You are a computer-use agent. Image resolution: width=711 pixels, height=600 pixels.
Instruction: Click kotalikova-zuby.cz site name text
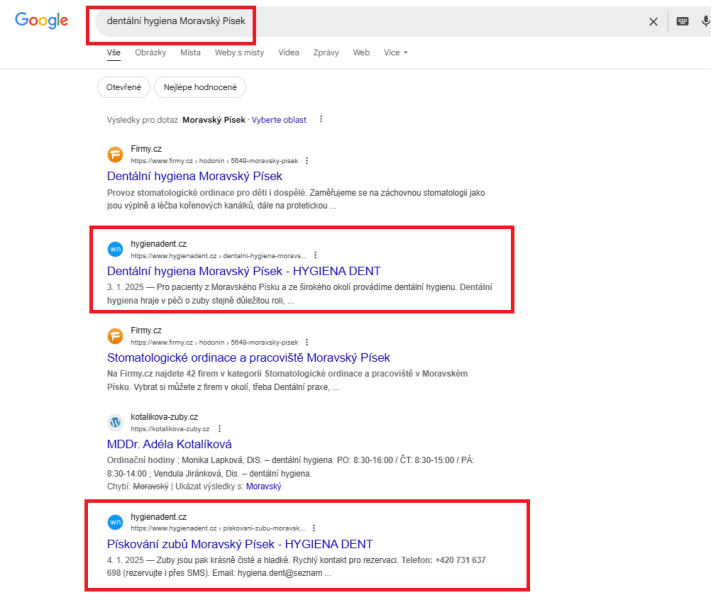coord(164,417)
